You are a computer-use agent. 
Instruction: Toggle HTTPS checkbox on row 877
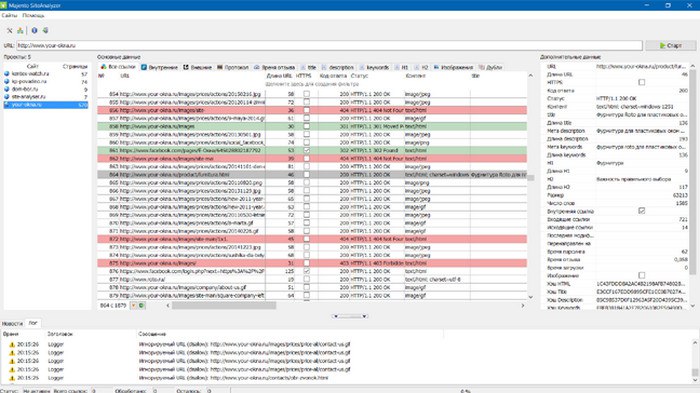click(307, 279)
